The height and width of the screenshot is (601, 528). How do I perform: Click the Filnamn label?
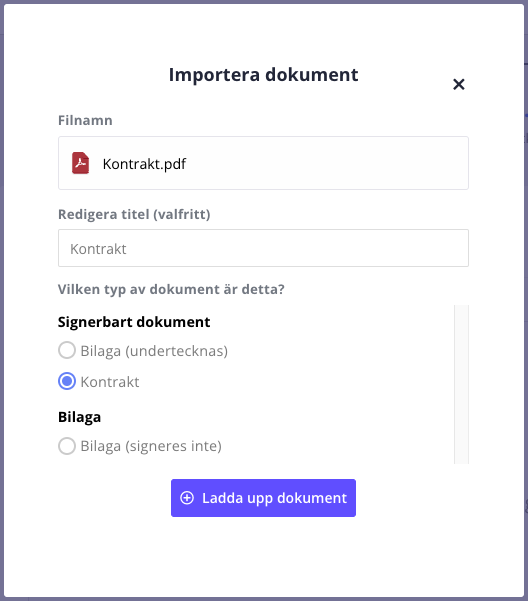pyautogui.click(x=85, y=120)
